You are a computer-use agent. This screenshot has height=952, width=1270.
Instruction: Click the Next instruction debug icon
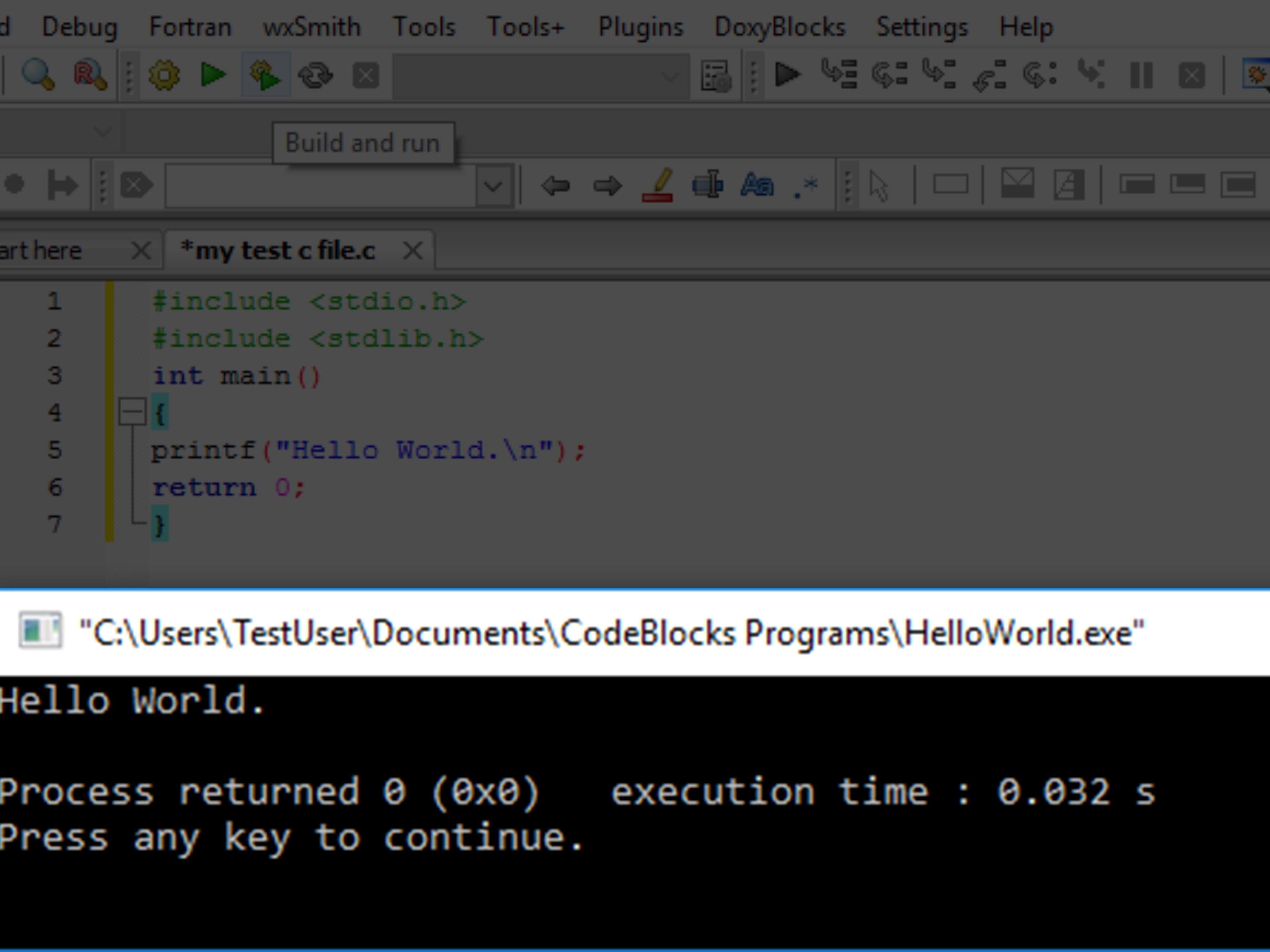(x=1040, y=75)
